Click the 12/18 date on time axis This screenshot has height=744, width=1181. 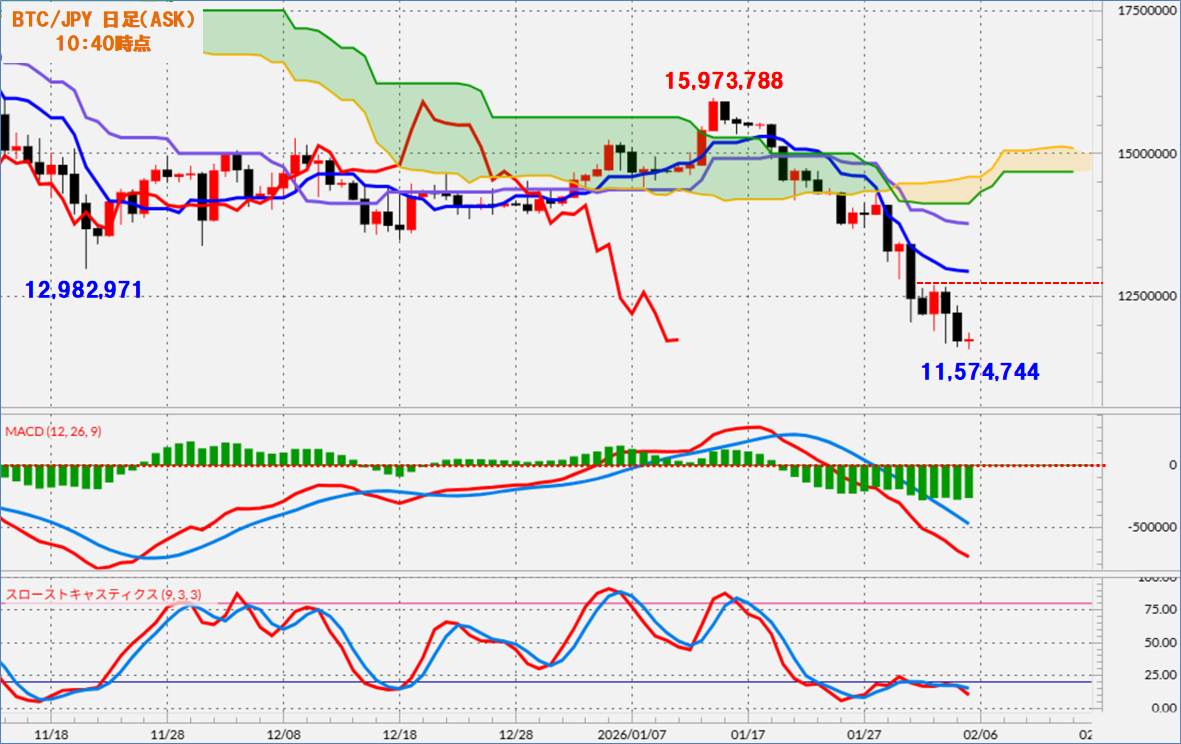click(400, 733)
